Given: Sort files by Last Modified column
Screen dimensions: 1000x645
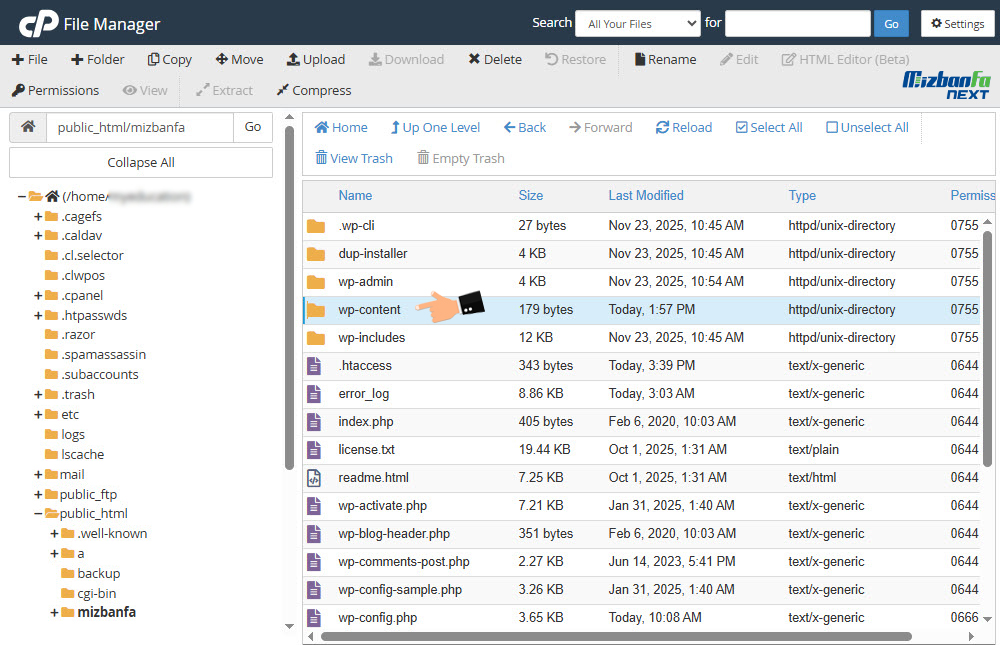Looking at the screenshot, I should click(x=645, y=195).
